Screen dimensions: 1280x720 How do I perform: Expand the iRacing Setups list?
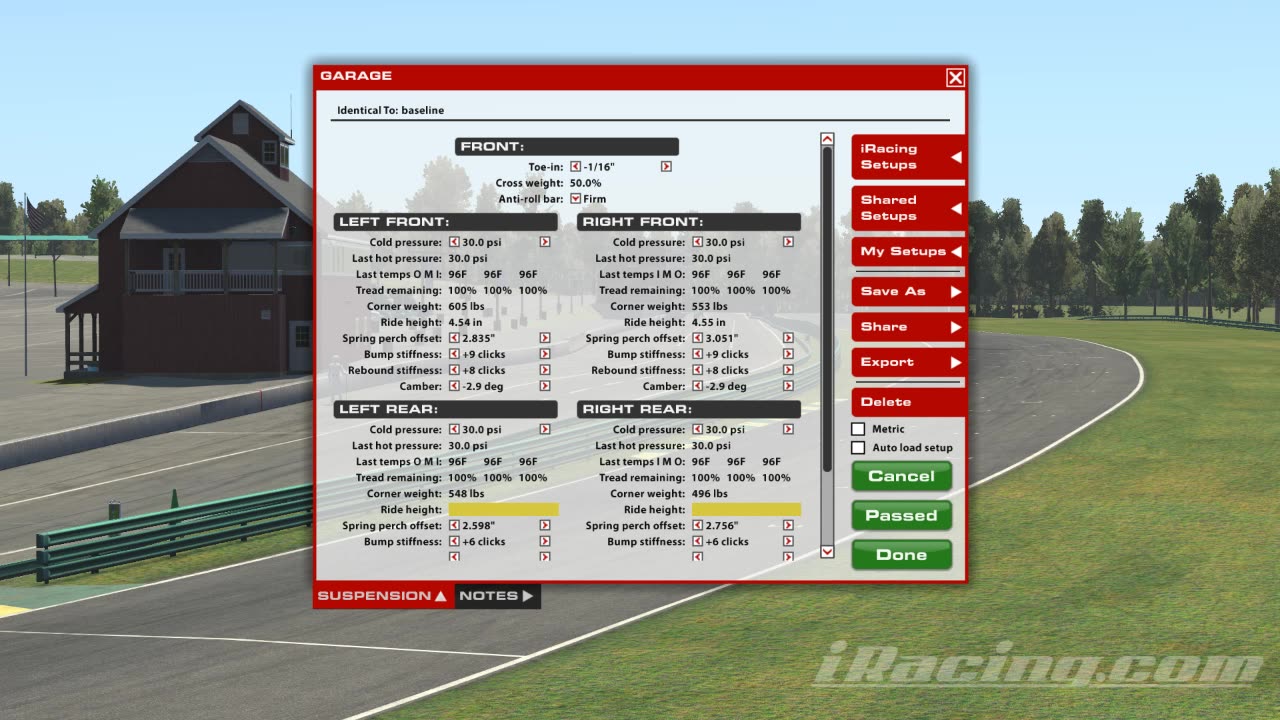coord(908,157)
